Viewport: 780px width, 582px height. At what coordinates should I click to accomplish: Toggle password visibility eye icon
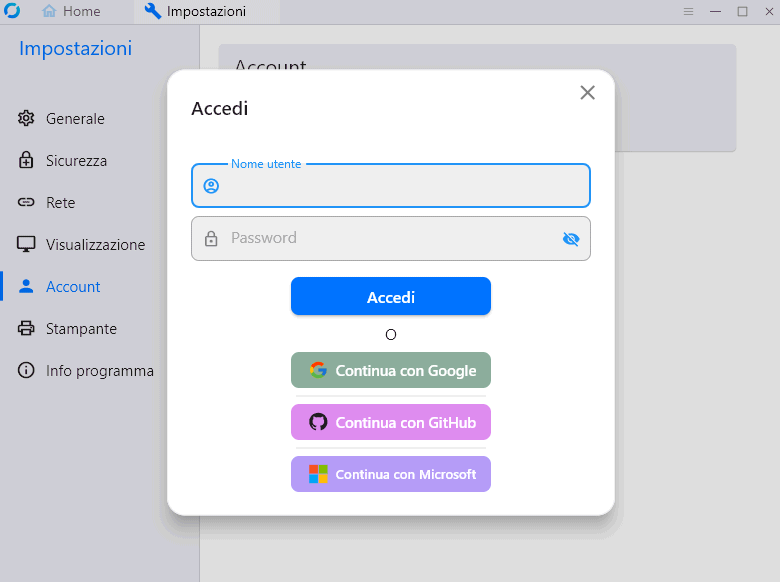(571, 239)
